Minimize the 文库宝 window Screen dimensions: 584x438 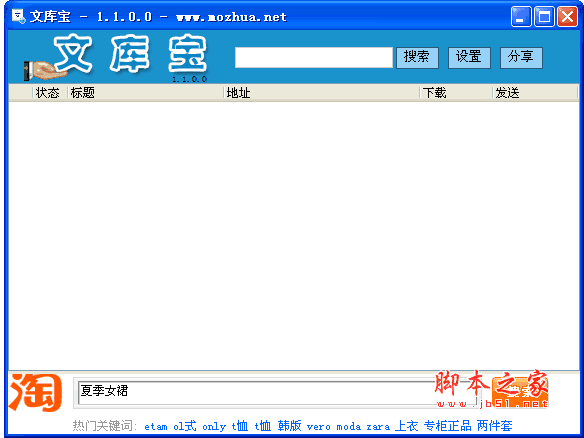coord(521,17)
